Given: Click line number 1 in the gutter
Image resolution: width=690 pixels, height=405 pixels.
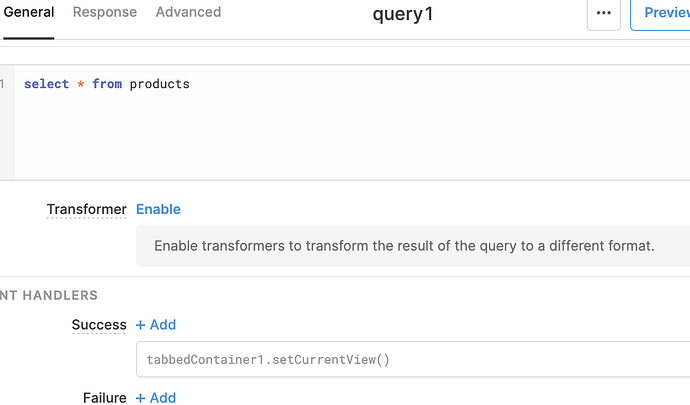Looking at the screenshot, I should pyautogui.click(x=3, y=84).
